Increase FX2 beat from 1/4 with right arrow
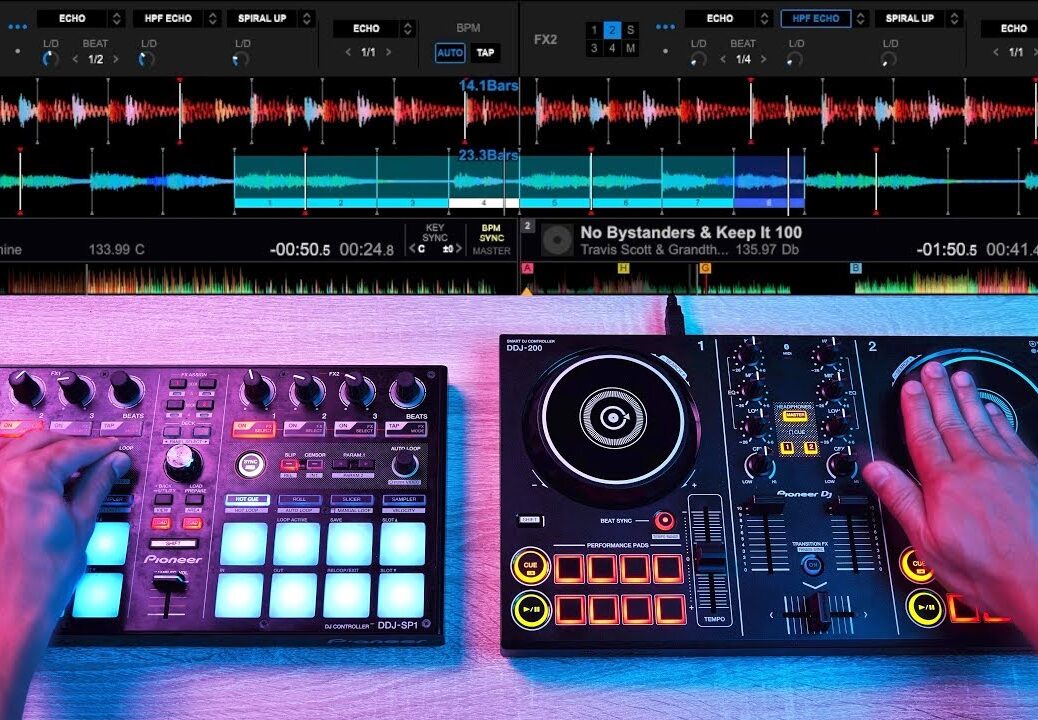 click(763, 59)
